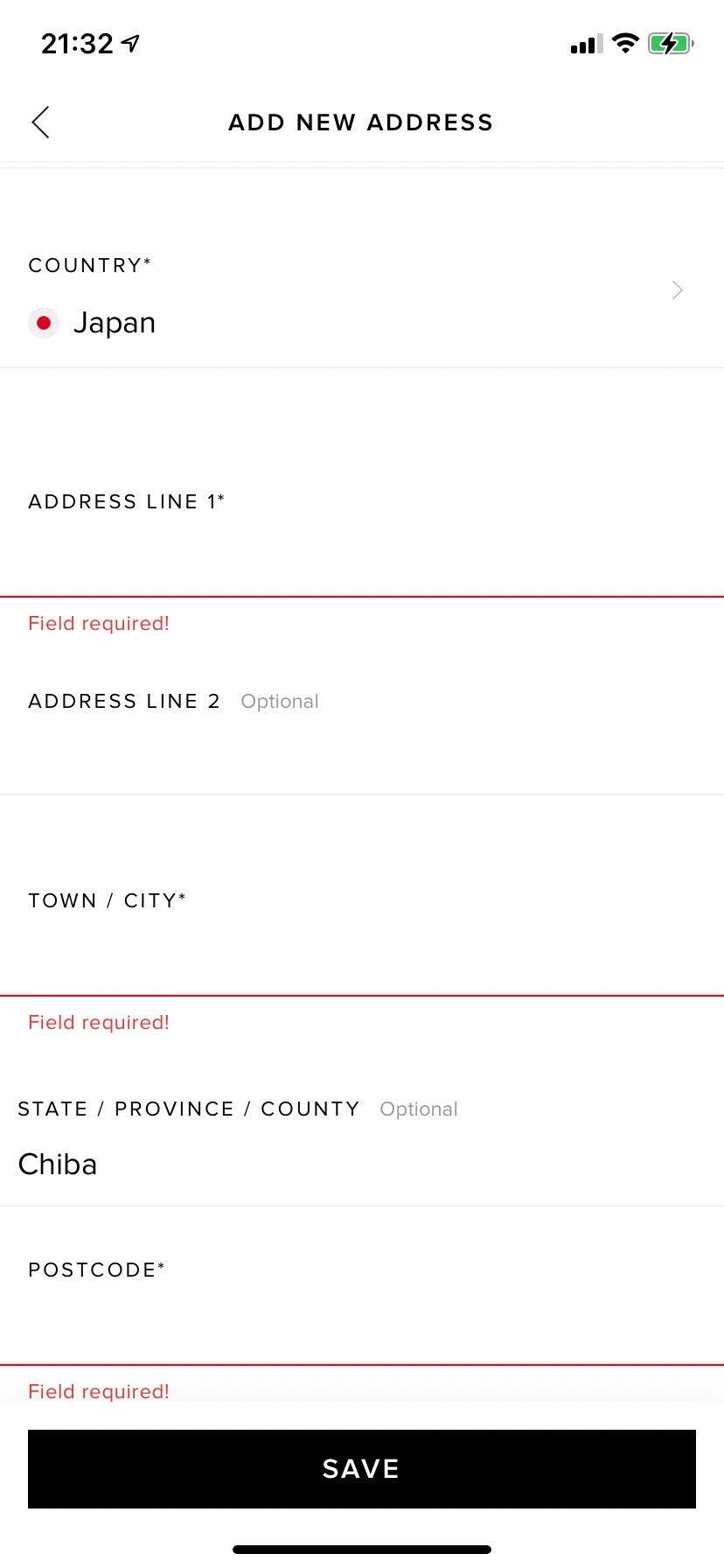Tap the Wi-Fi status icon
This screenshot has height=1568, width=724.
[625, 43]
